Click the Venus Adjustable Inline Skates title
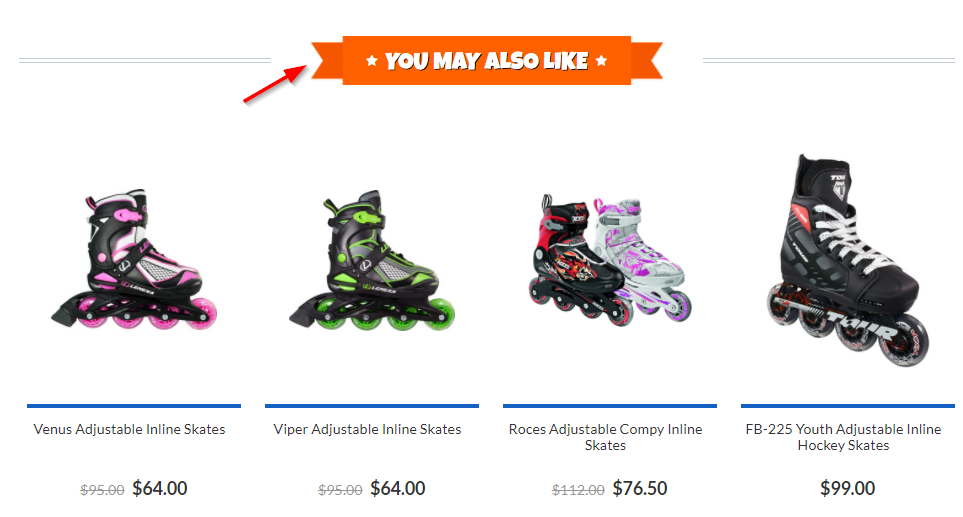 130,429
